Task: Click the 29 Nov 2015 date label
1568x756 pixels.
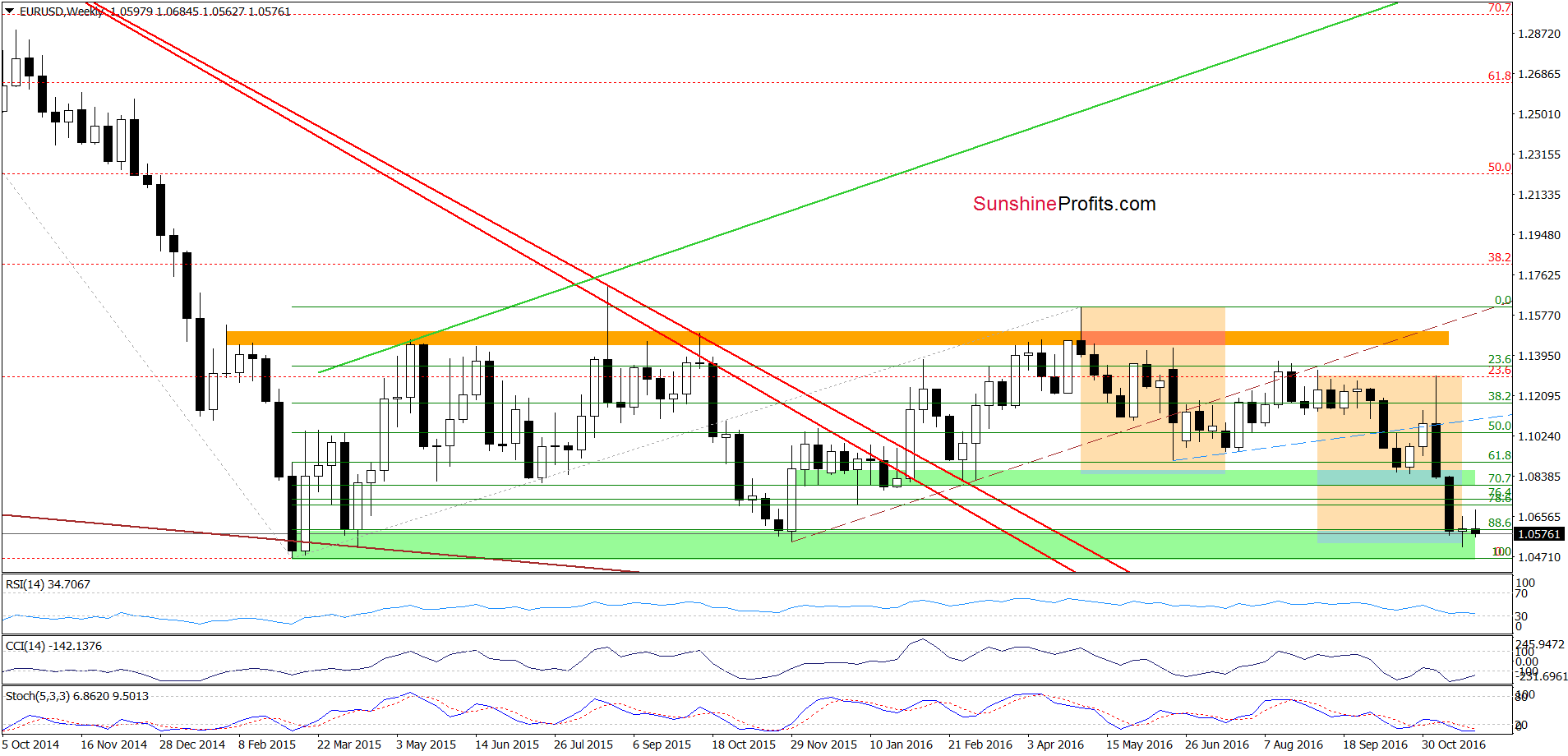Action: coord(823,744)
